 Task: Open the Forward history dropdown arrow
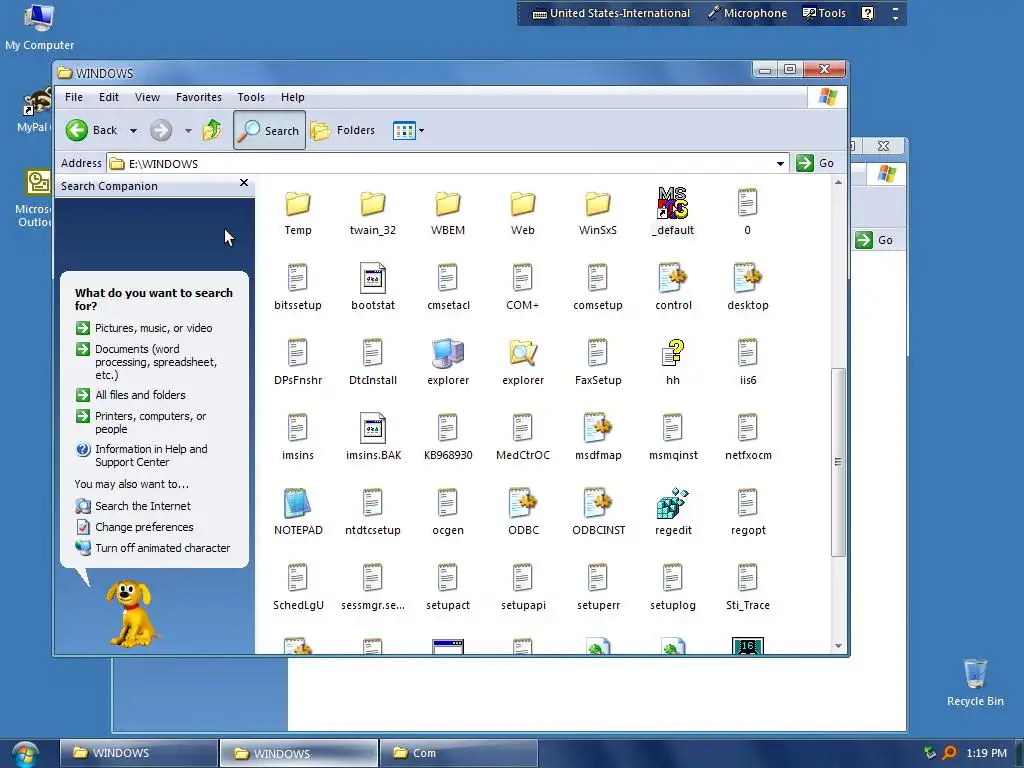188,131
